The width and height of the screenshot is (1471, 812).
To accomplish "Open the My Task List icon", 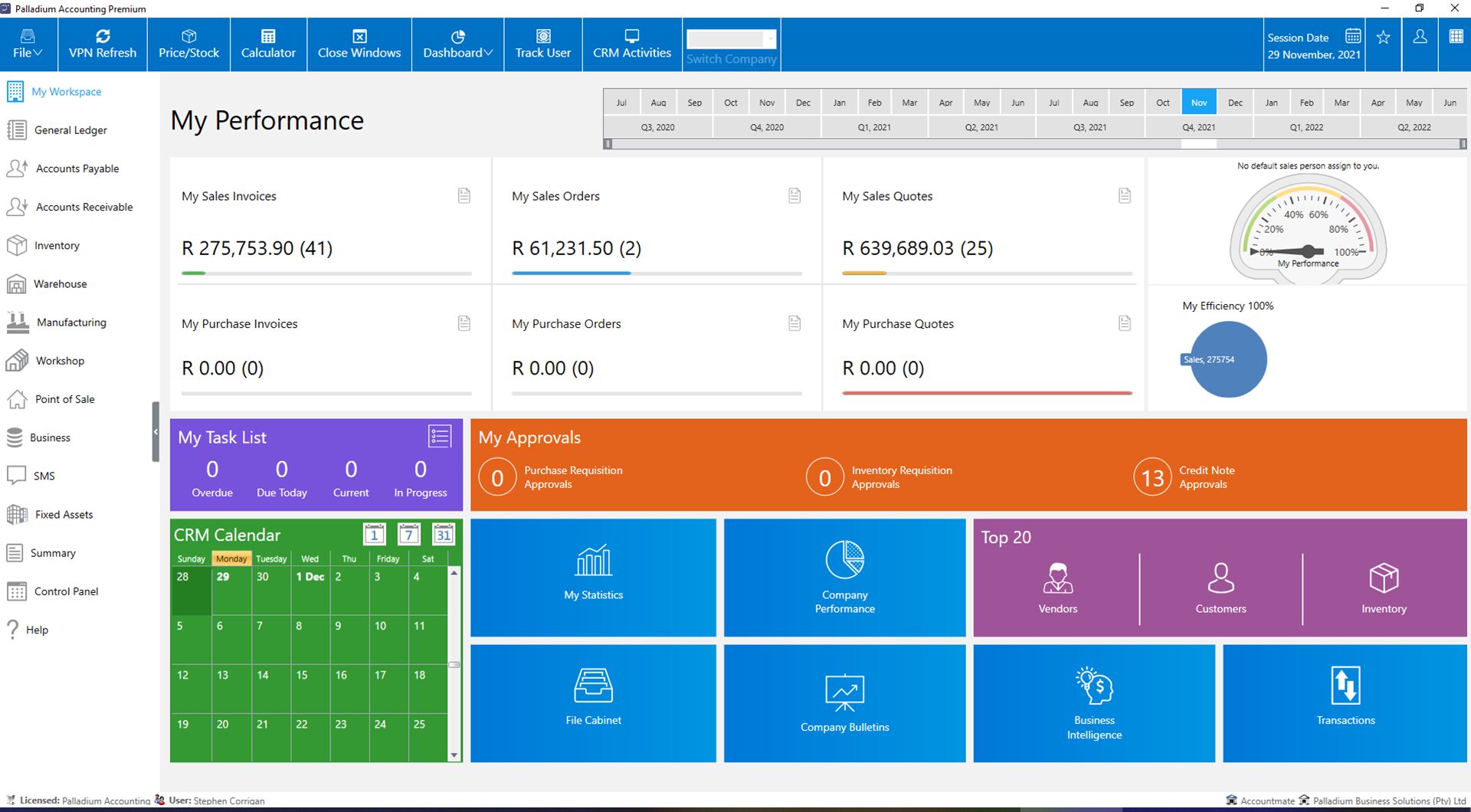I will (x=440, y=437).
